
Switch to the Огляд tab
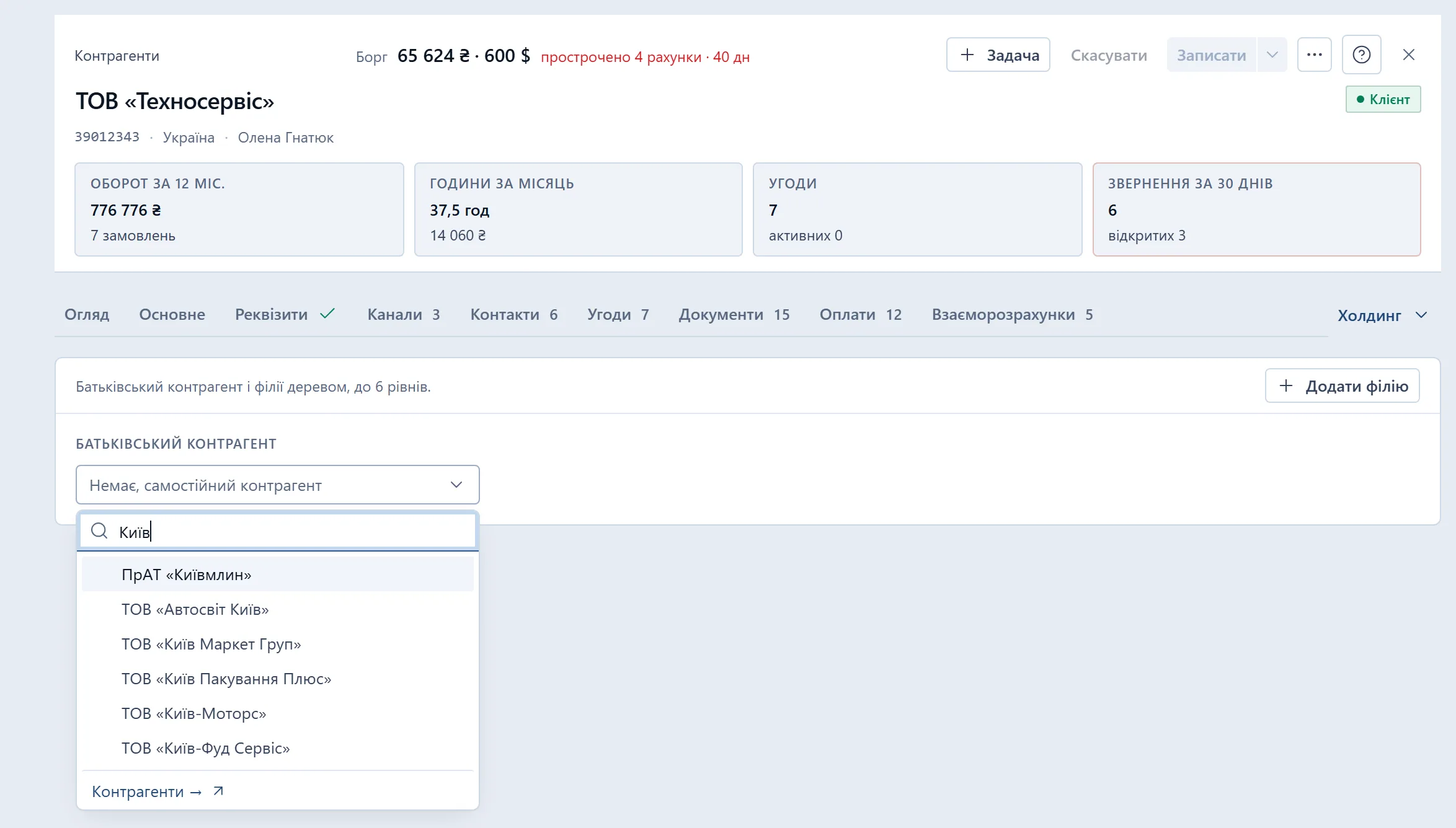(x=87, y=314)
